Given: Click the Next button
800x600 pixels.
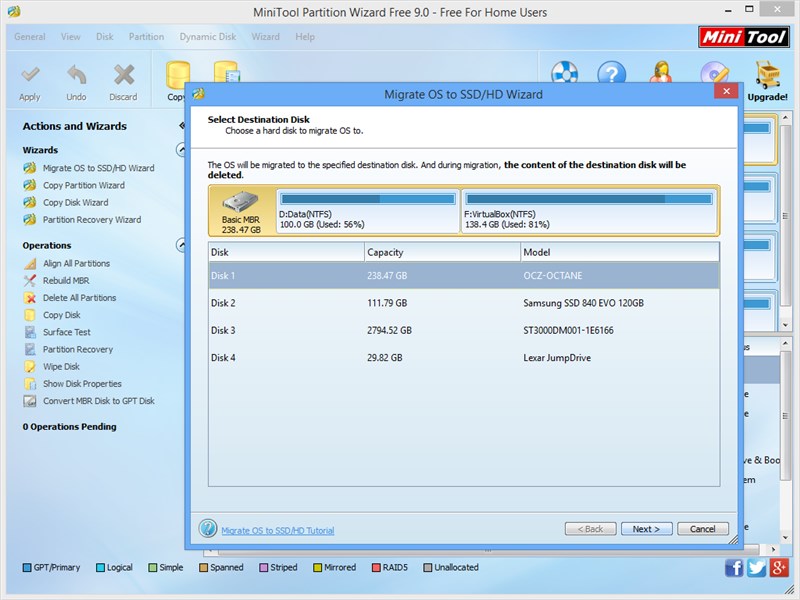Looking at the screenshot, I should (646, 529).
